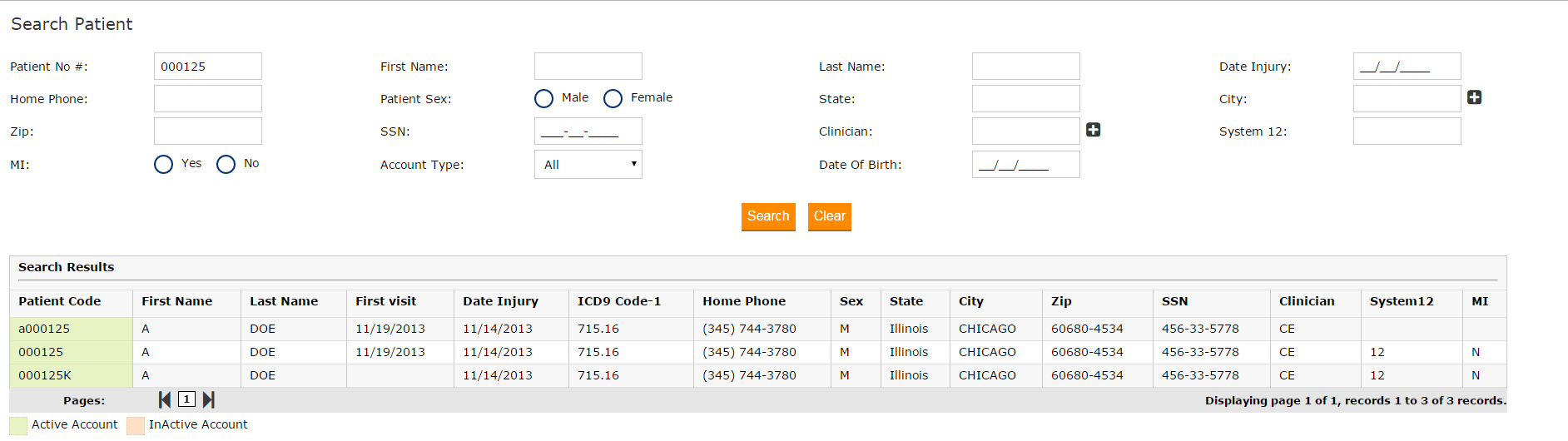Sort by Patient Code column header
1568x441 pixels.
[60, 301]
